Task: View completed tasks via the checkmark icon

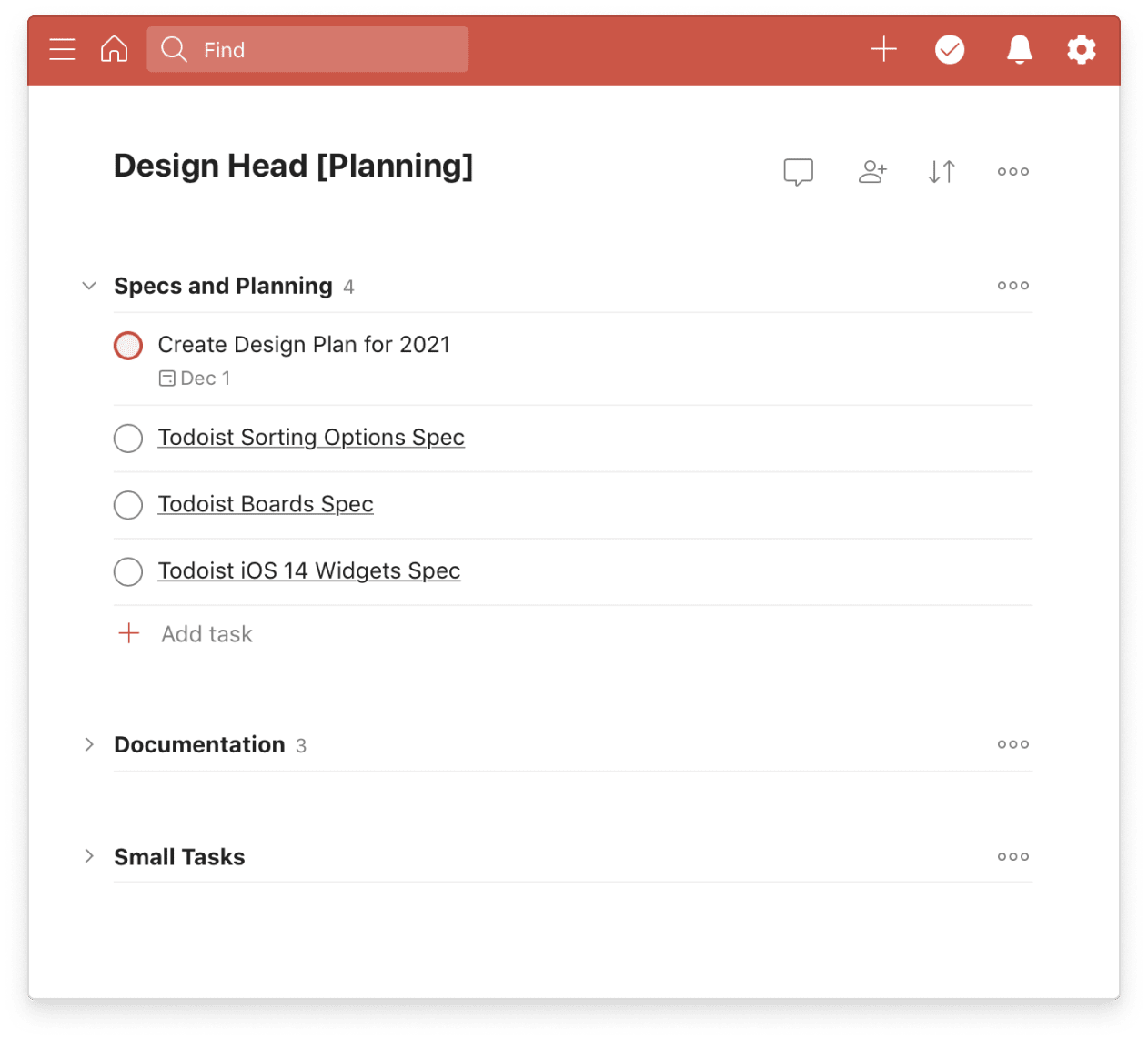Action: pos(950,49)
